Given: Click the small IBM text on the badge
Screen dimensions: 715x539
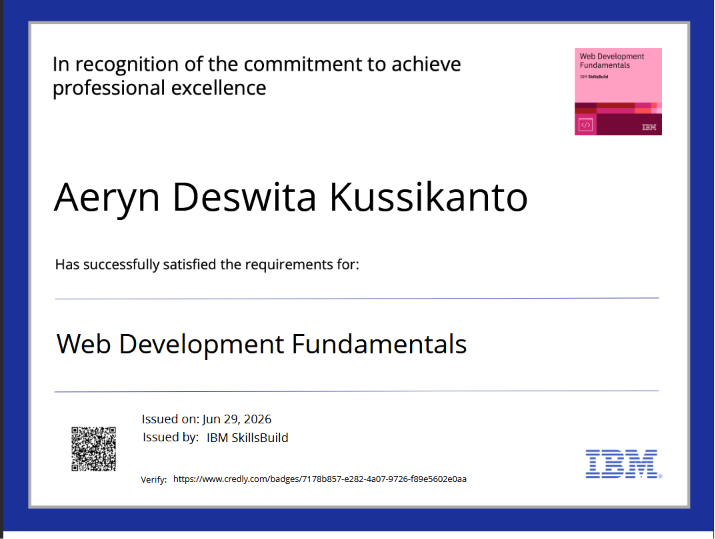Looking at the screenshot, I should pos(649,127).
